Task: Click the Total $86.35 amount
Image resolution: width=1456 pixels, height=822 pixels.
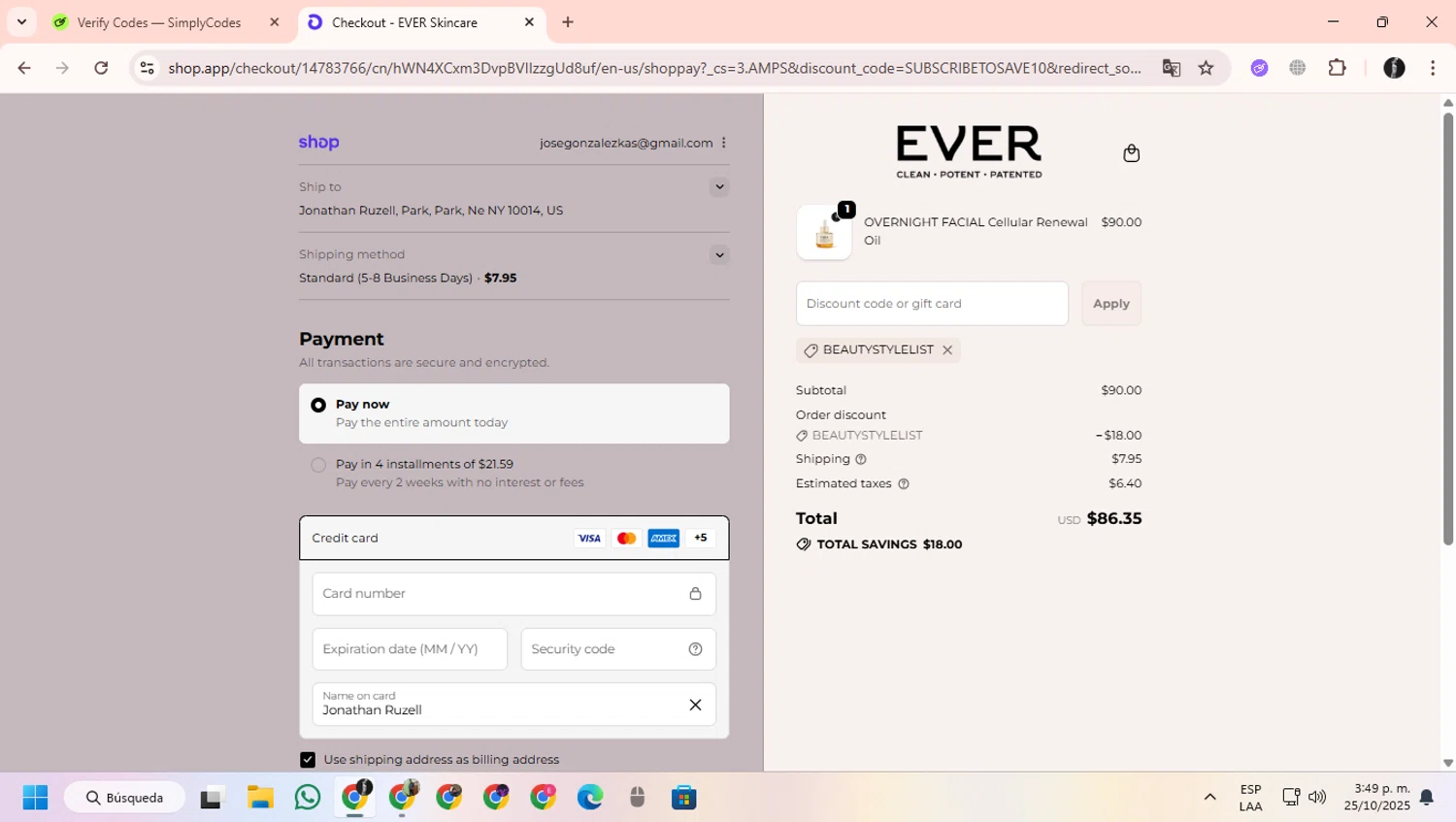Action: tap(1114, 518)
